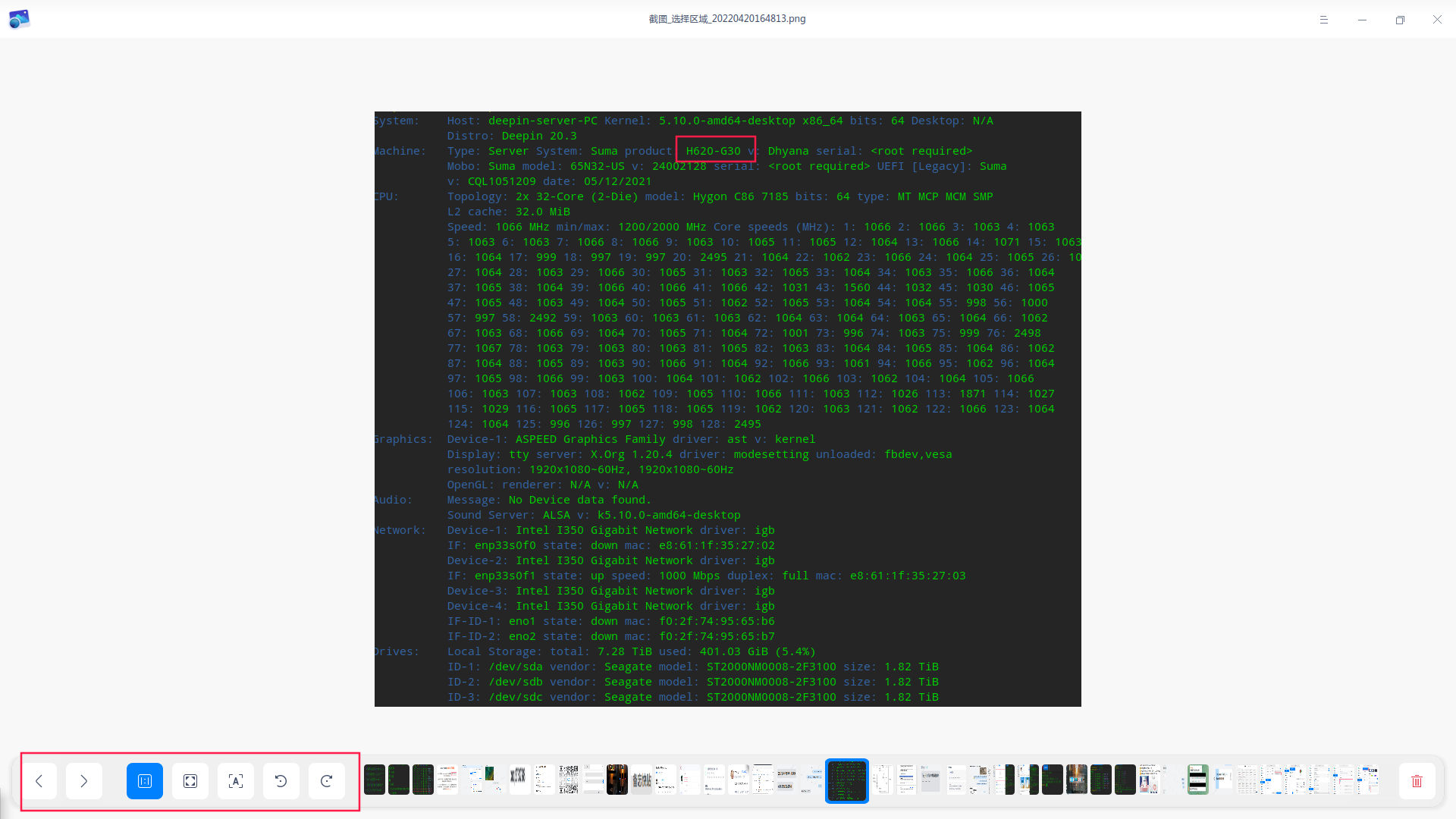Viewport: 1456px width, 819px height.
Task: Rotate image counterclockwise
Action: coord(281,781)
